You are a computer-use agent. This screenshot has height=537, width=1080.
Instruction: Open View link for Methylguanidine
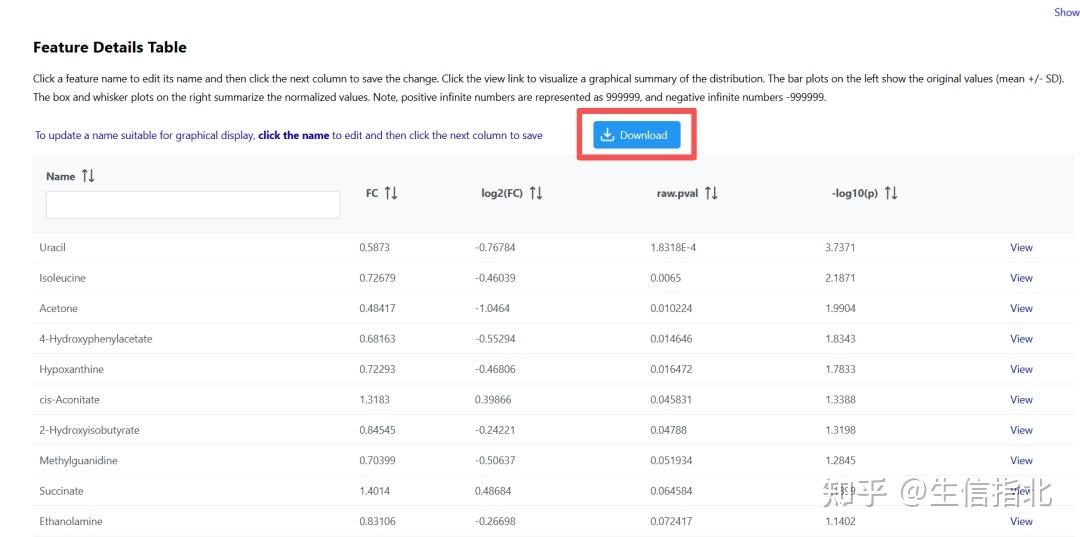1021,461
